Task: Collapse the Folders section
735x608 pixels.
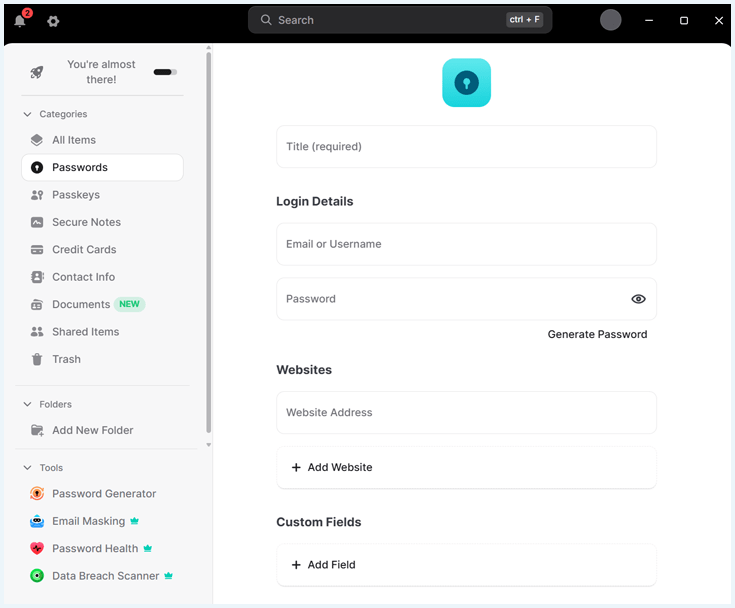Action: tap(28, 404)
